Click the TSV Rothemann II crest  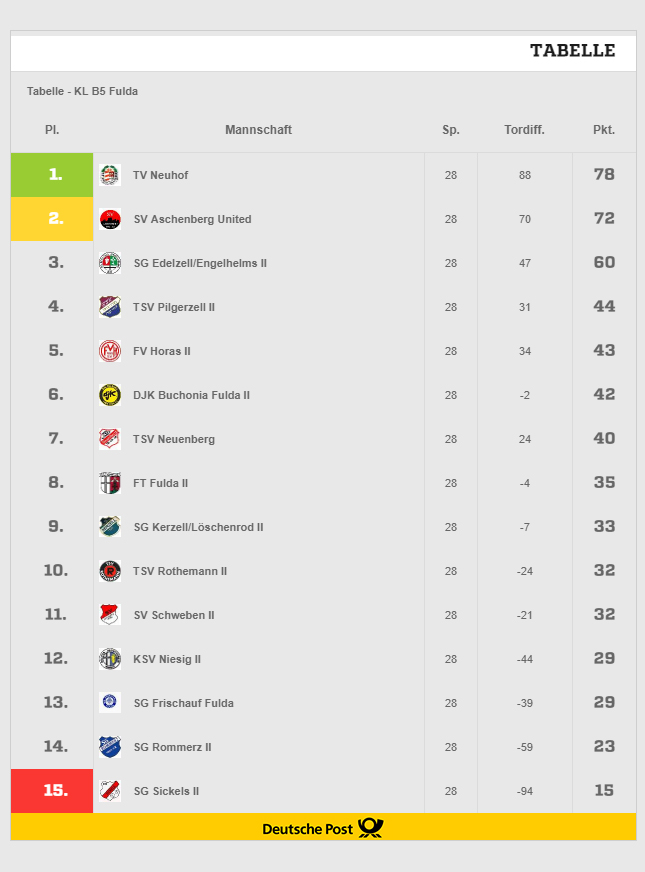pyautogui.click(x=110, y=571)
